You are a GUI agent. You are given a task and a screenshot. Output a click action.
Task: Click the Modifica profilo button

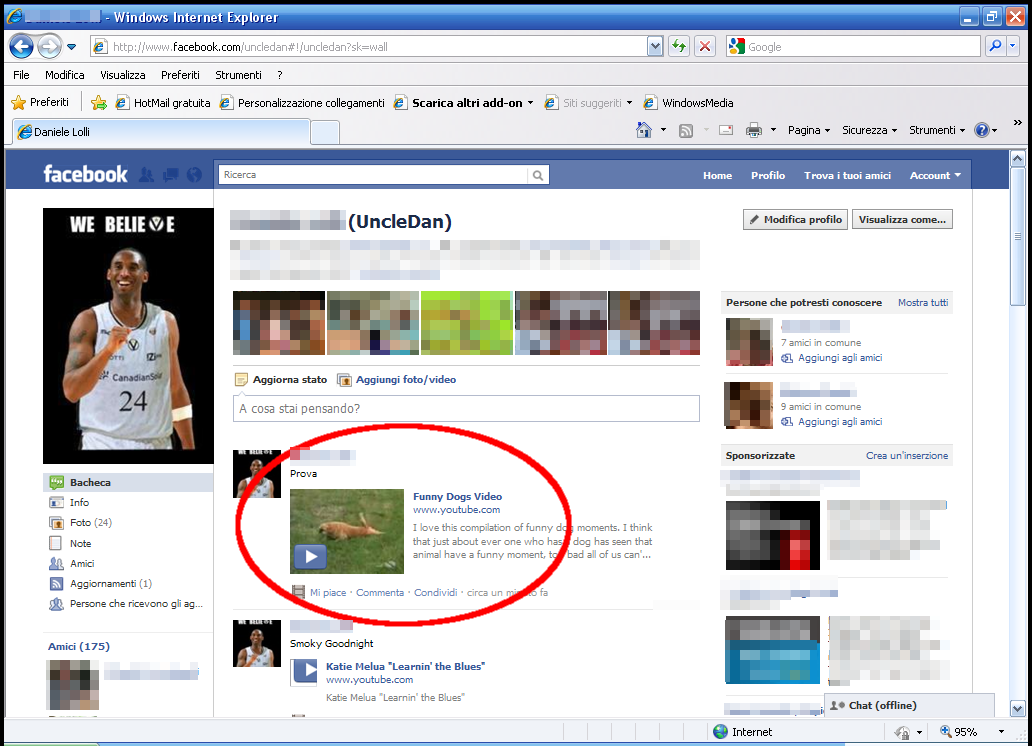tap(796, 219)
